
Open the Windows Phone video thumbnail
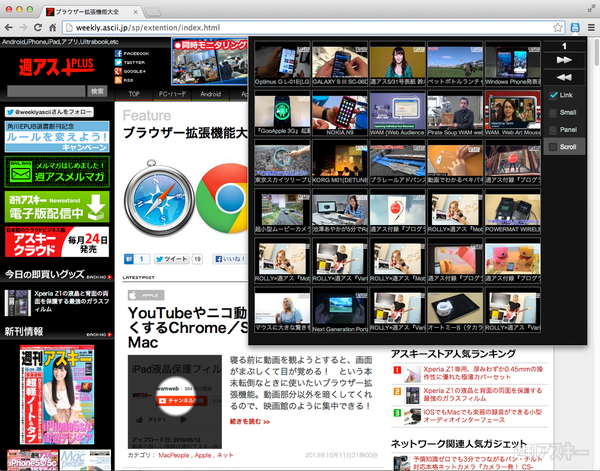coord(513,64)
